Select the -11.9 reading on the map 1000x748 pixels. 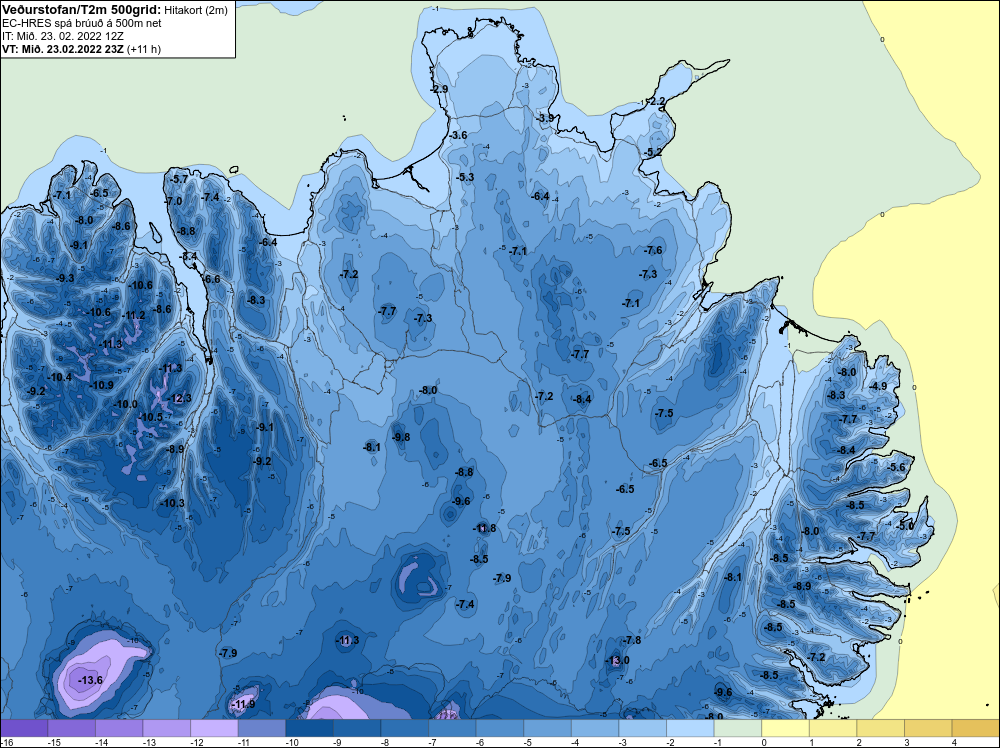242,704
